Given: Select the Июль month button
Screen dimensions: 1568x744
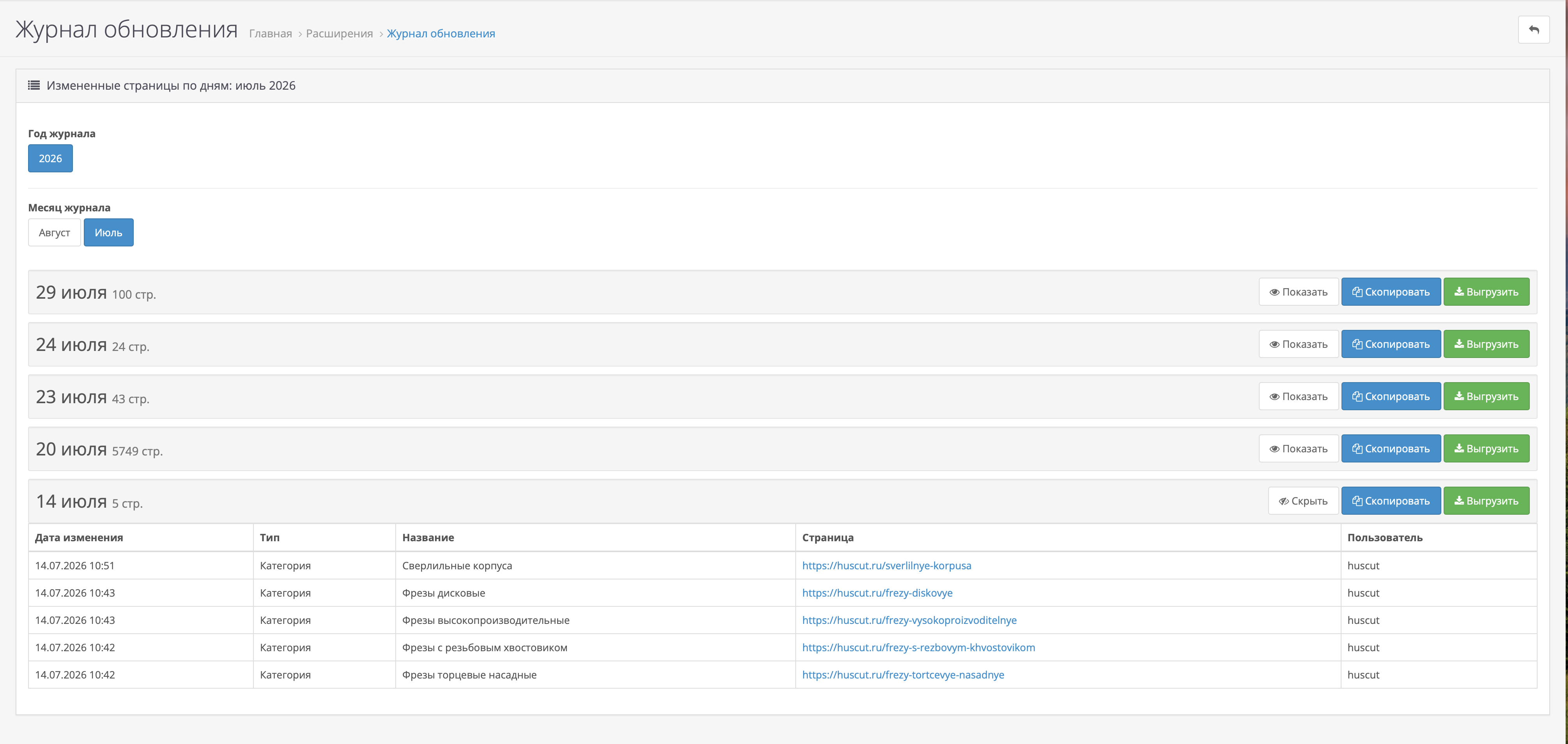Looking at the screenshot, I should point(108,232).
